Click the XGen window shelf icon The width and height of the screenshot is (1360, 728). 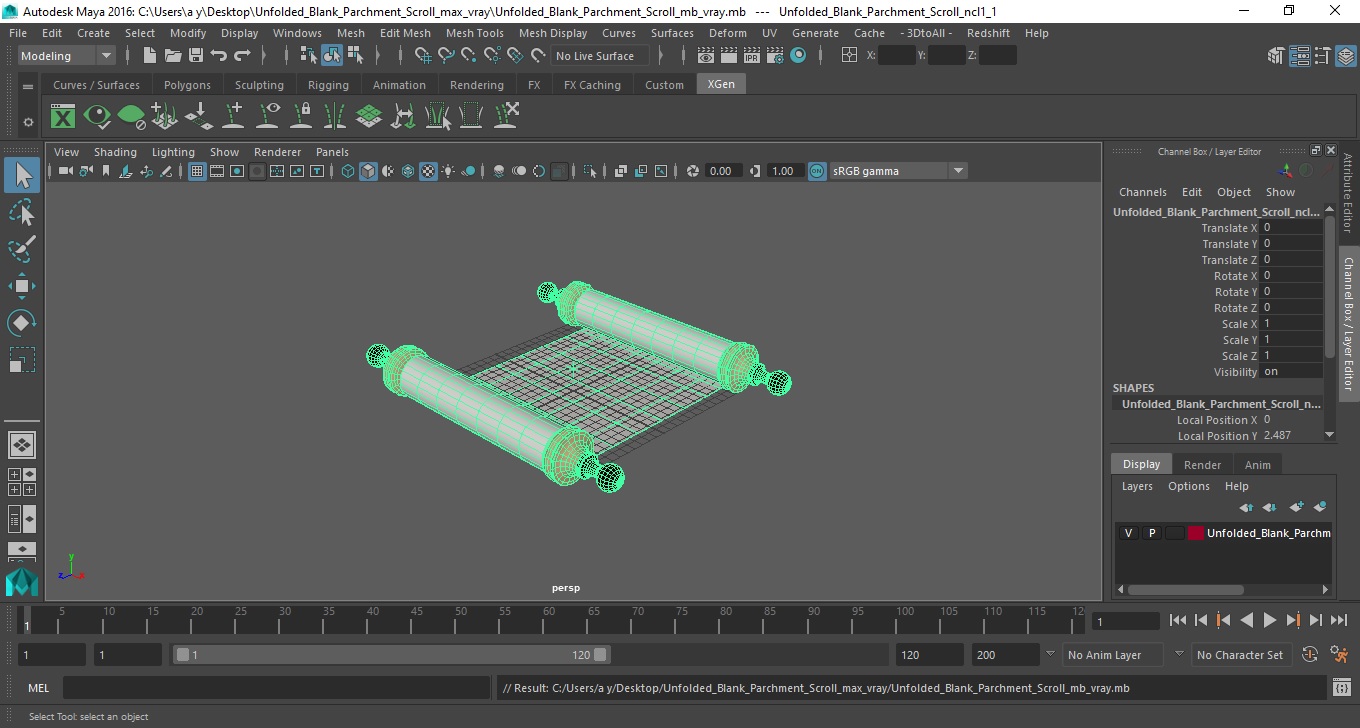[x=63, y=117]
